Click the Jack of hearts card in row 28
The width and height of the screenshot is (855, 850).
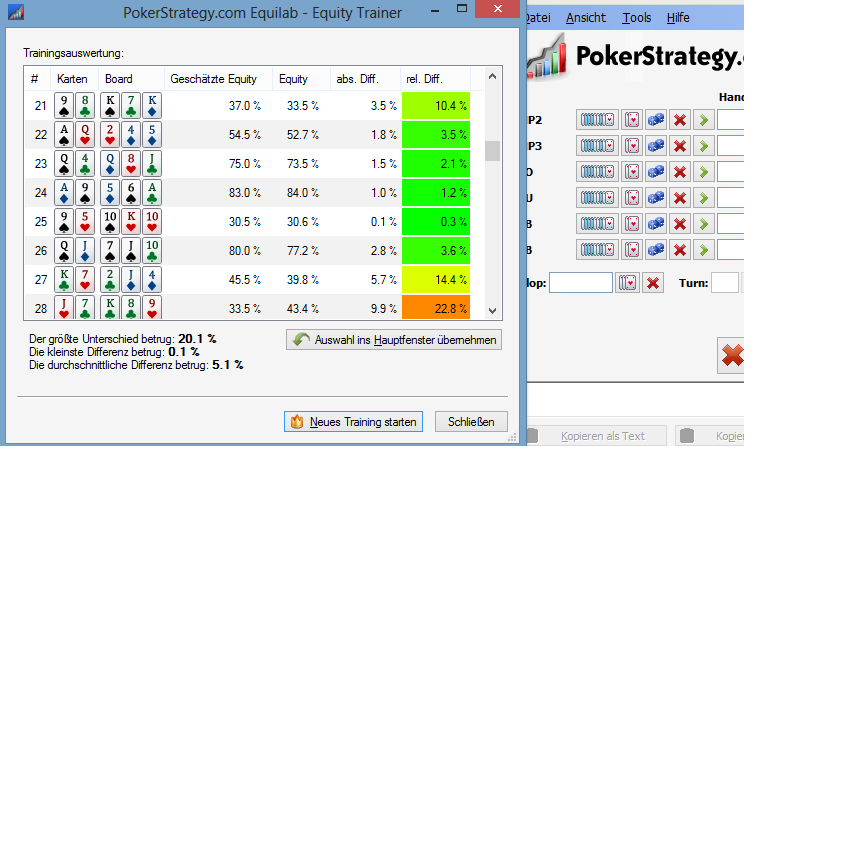tap(64, 308)
